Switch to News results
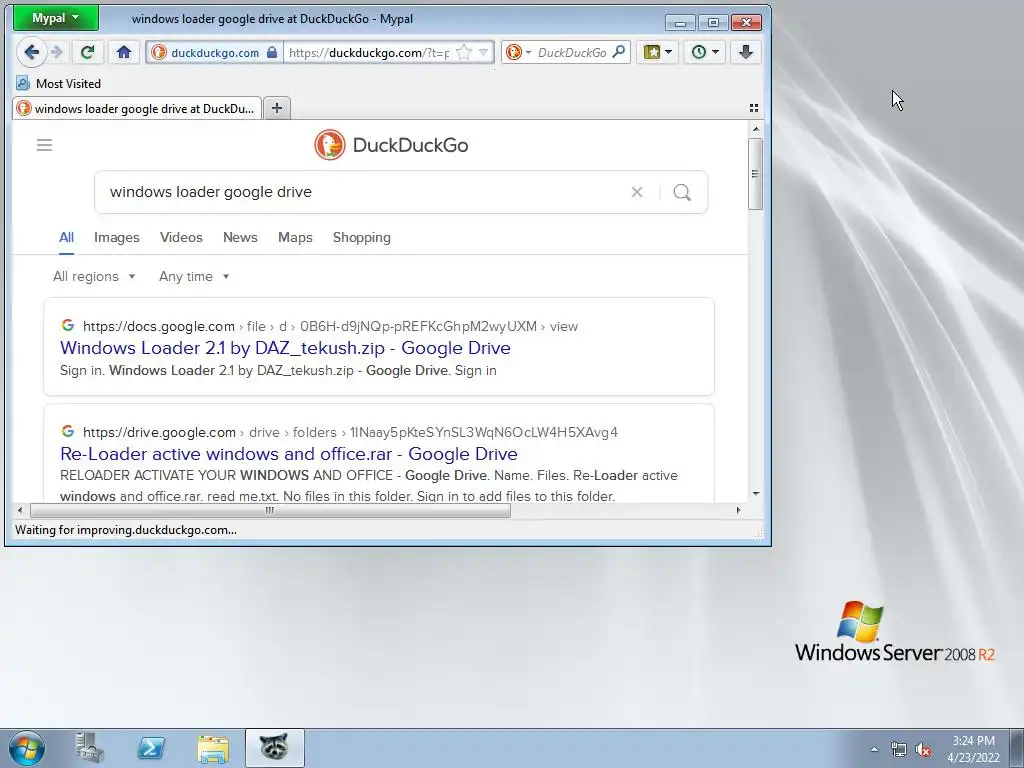Viewport: 1024px width, 768px height. (240, 238)
